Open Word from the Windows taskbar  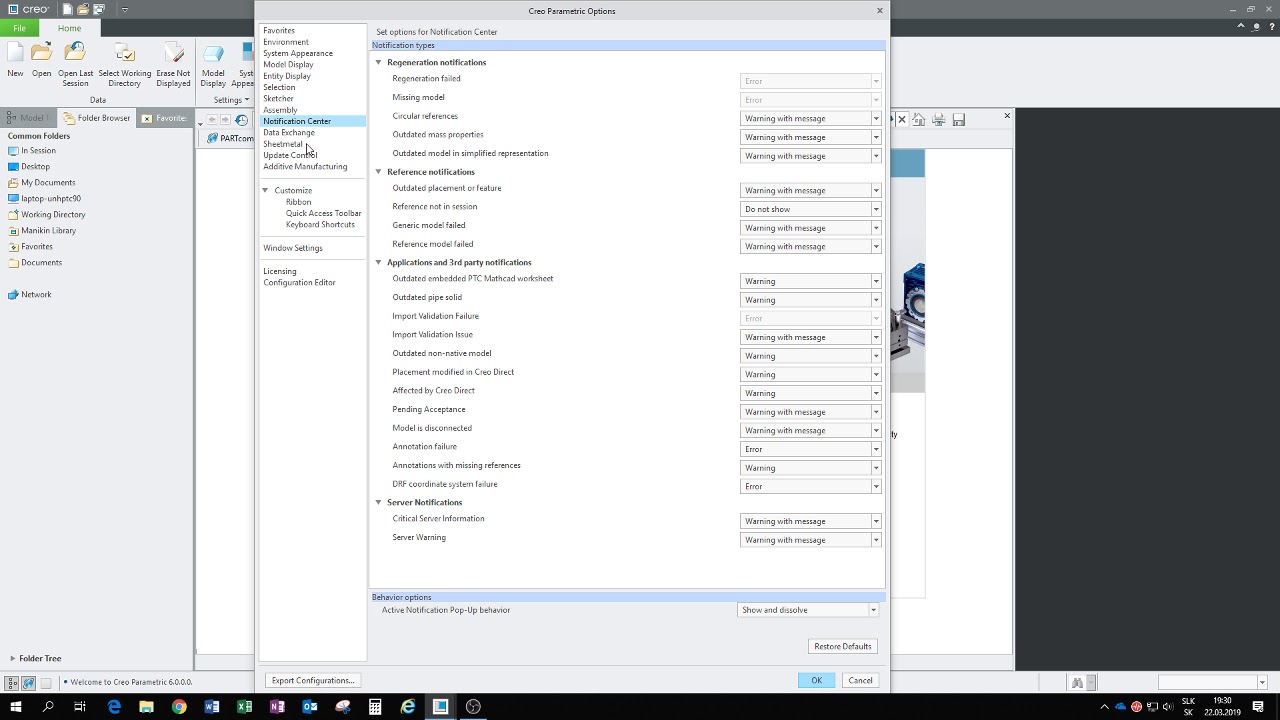coord(212,707)
